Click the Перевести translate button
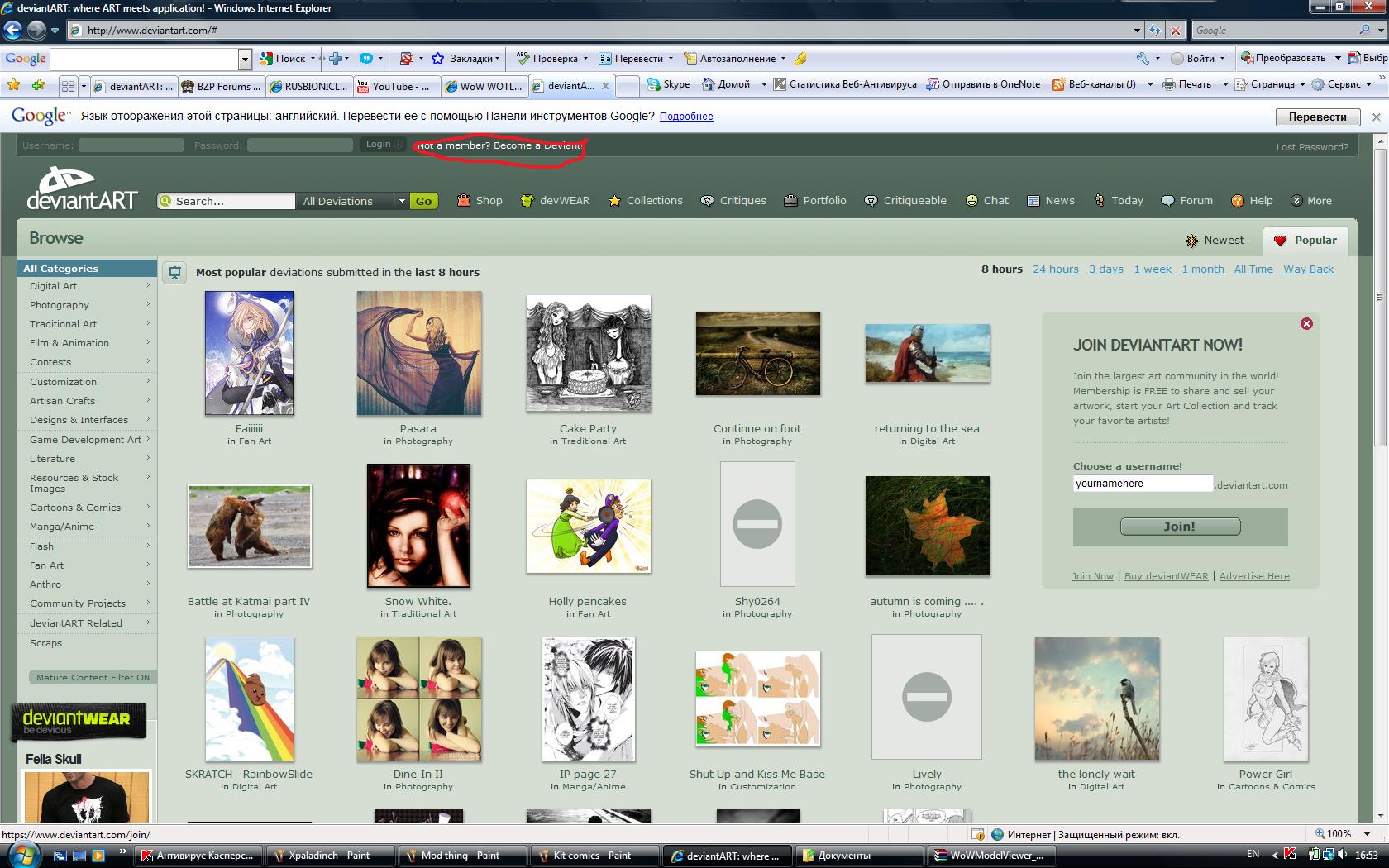 [1317, 117]
